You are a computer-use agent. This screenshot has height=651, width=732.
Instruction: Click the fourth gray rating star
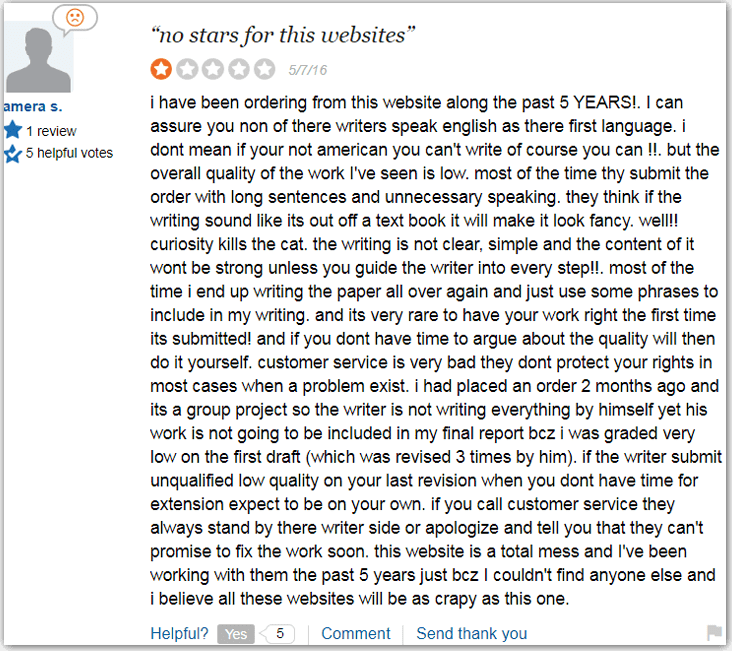[239, 69]
